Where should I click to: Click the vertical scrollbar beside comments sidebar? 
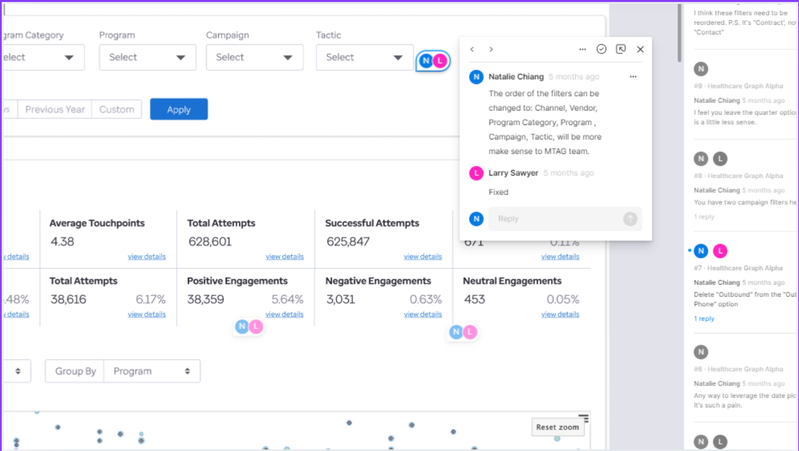click(x=680, y=33)
